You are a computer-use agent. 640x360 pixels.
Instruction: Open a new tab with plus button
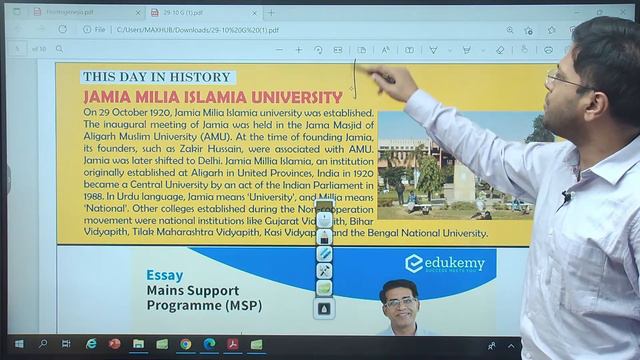tap(271, 13)
